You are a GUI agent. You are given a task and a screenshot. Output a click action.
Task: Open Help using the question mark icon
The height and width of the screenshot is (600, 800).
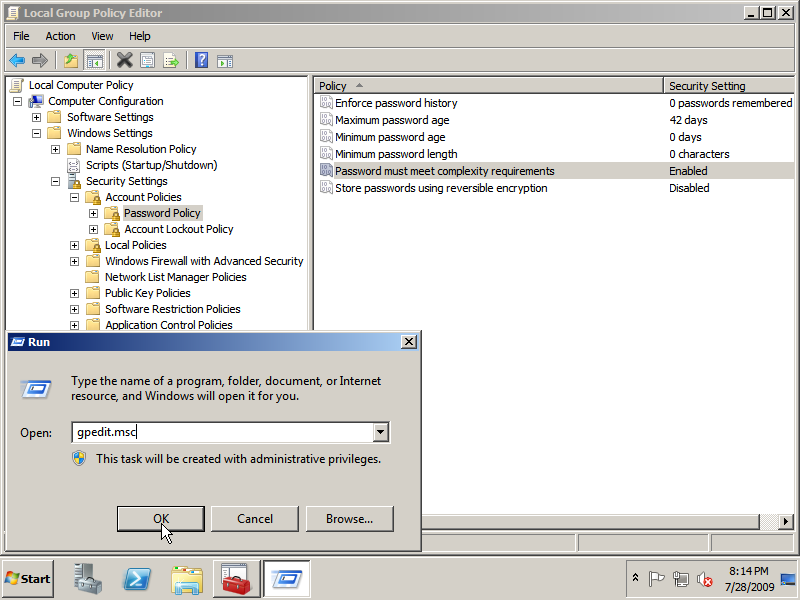[x=202, y=61]
